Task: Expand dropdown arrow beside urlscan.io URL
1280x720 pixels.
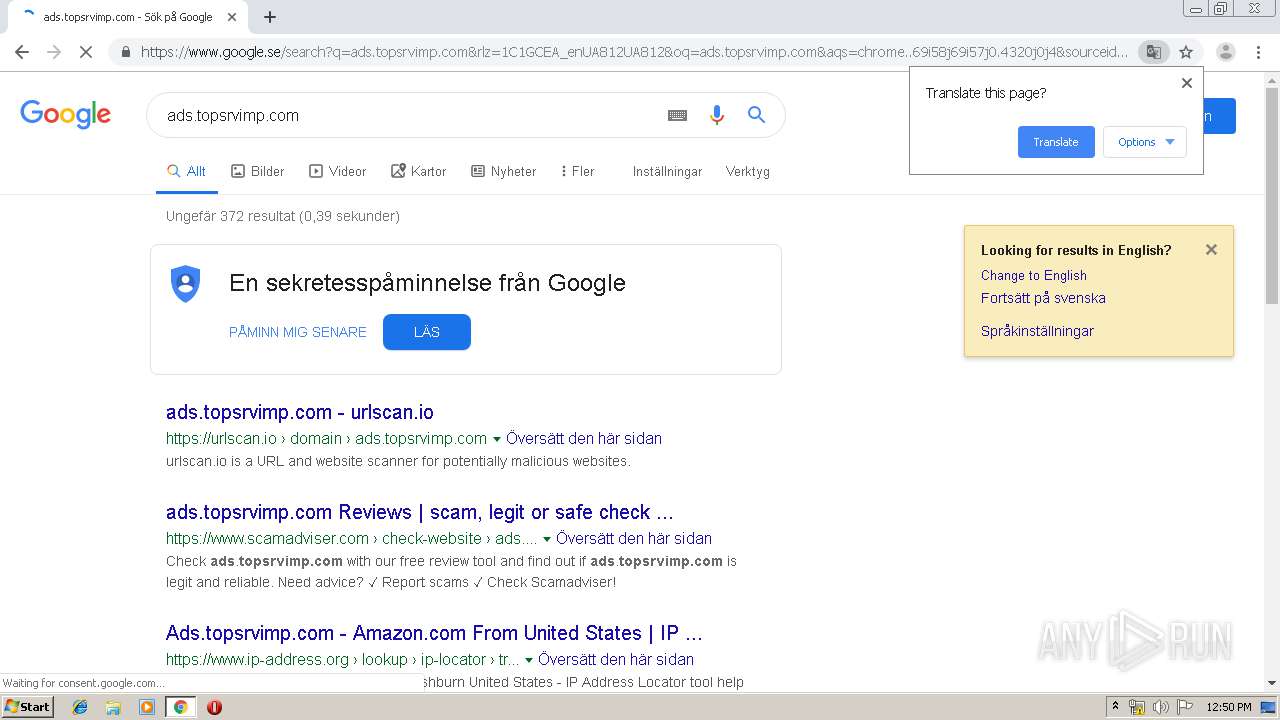Action: click(x=497, y=439)
